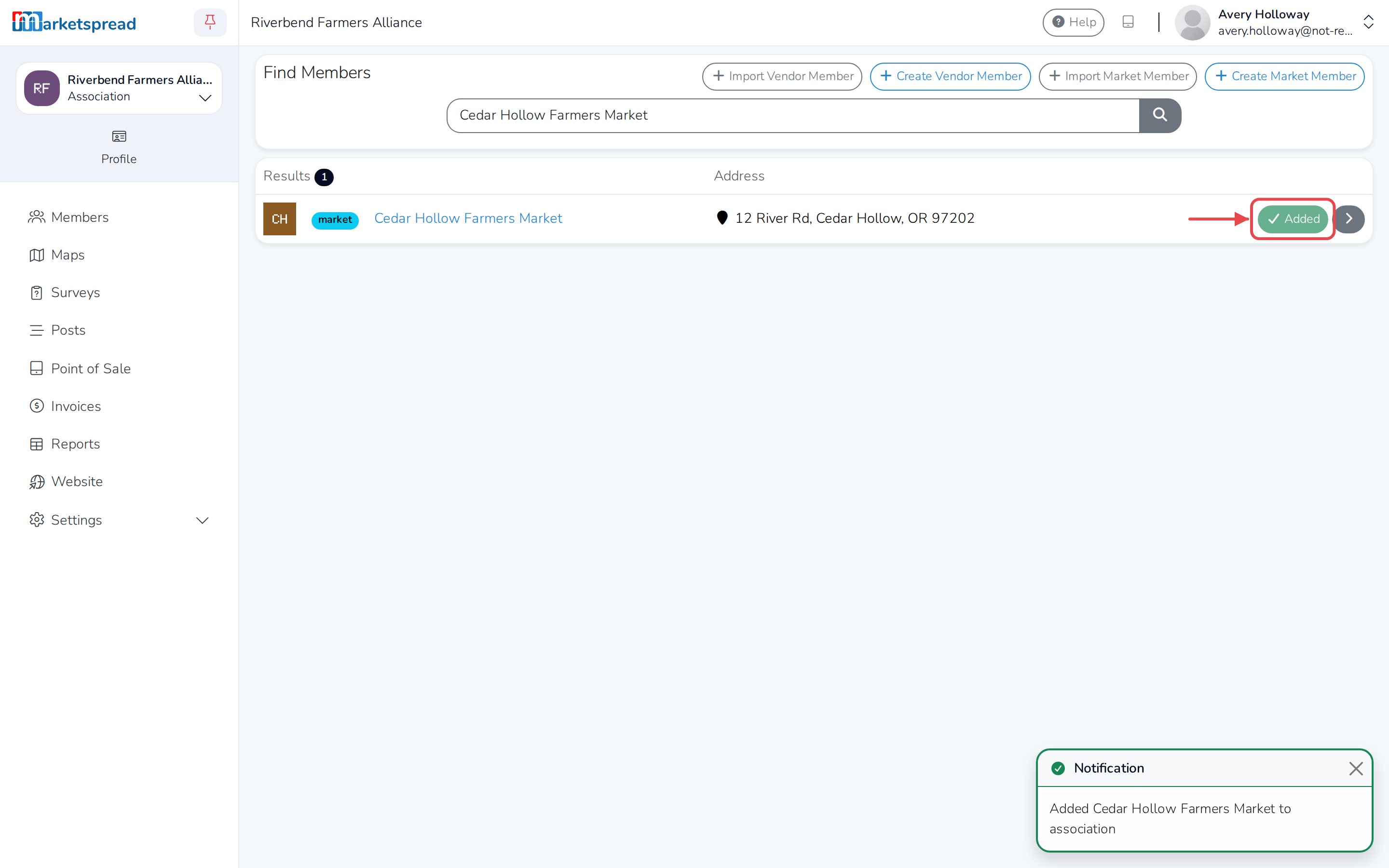Click the Results count badge
Image resolution: width=1389 pixels, height=868 pixels.
click(324, 177)
